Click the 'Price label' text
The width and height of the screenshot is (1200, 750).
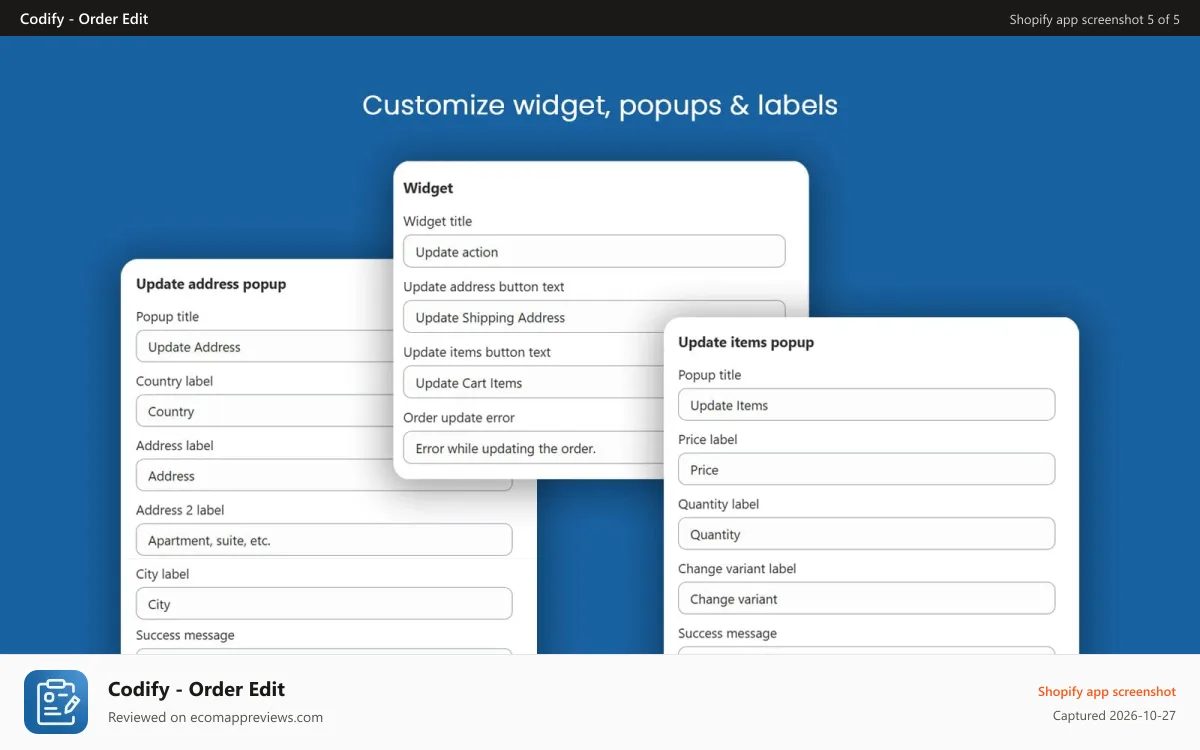707,439
